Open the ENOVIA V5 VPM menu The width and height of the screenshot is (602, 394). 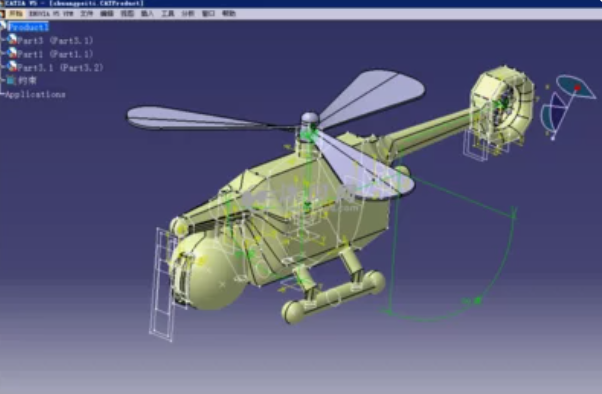[51, 13]
